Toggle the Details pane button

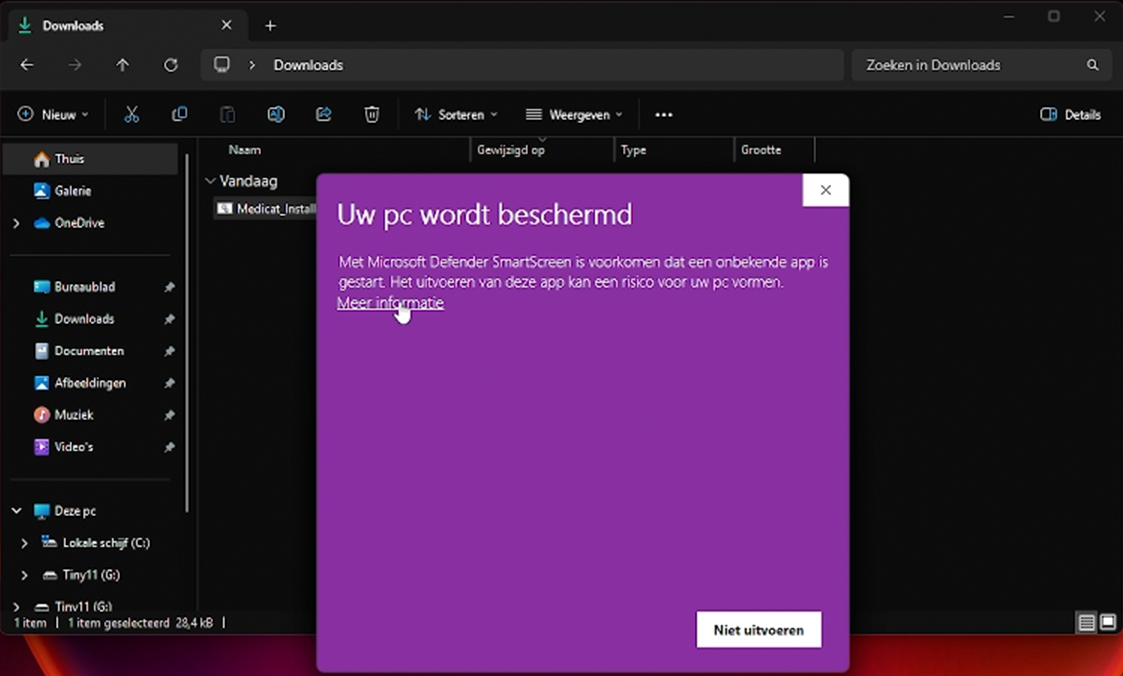coord(1070,115)
